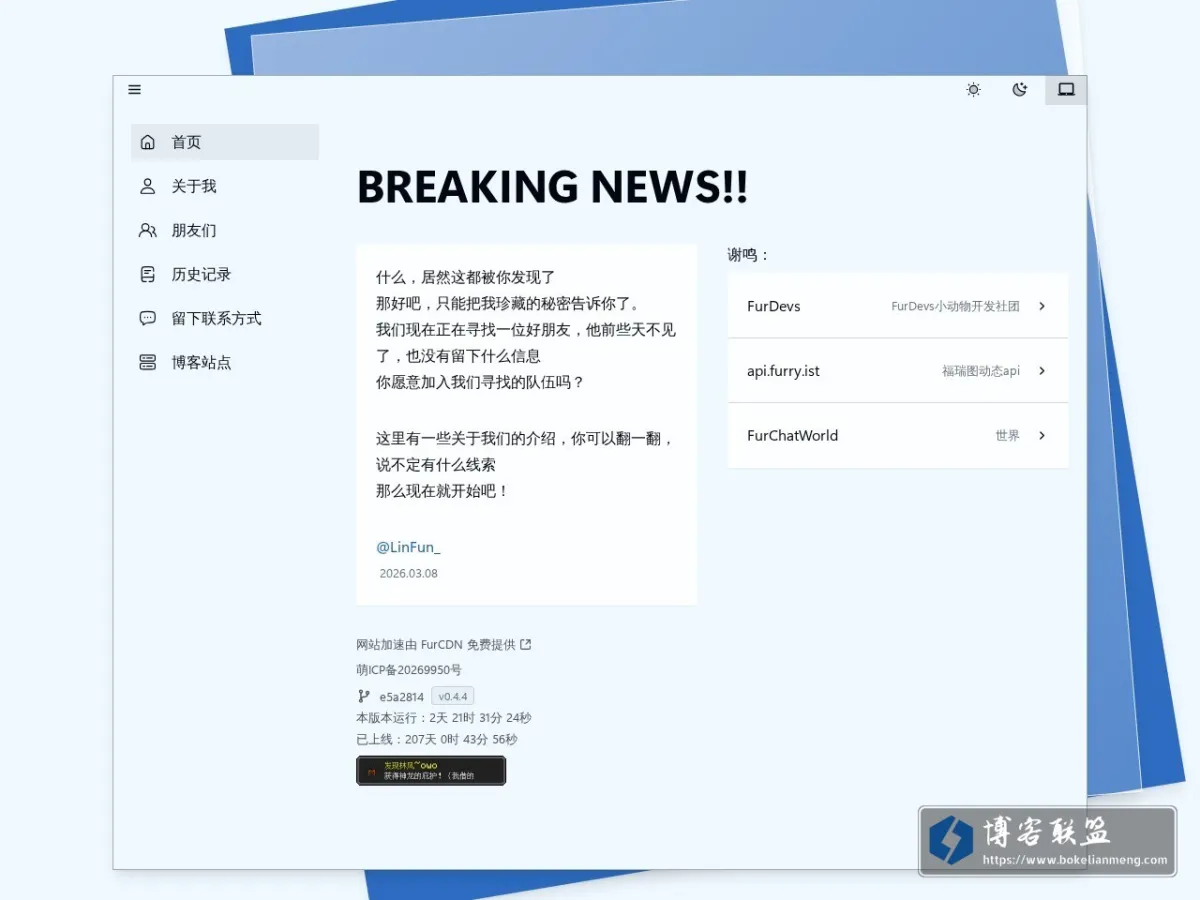
Task: Switch to dark theme moon icon
Action: click(x=1019, y=90)
